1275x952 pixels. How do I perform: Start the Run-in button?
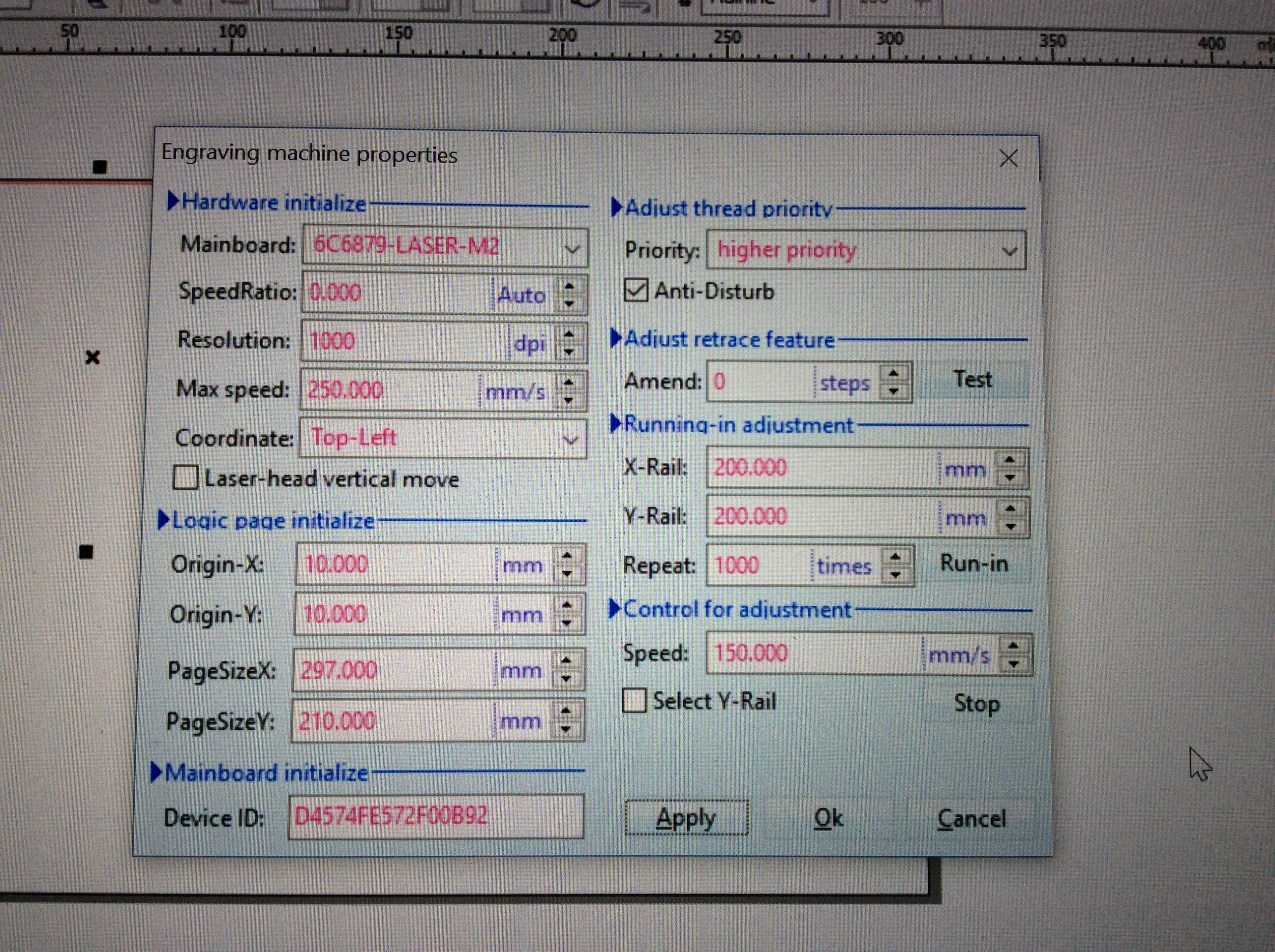coord(974,564)
